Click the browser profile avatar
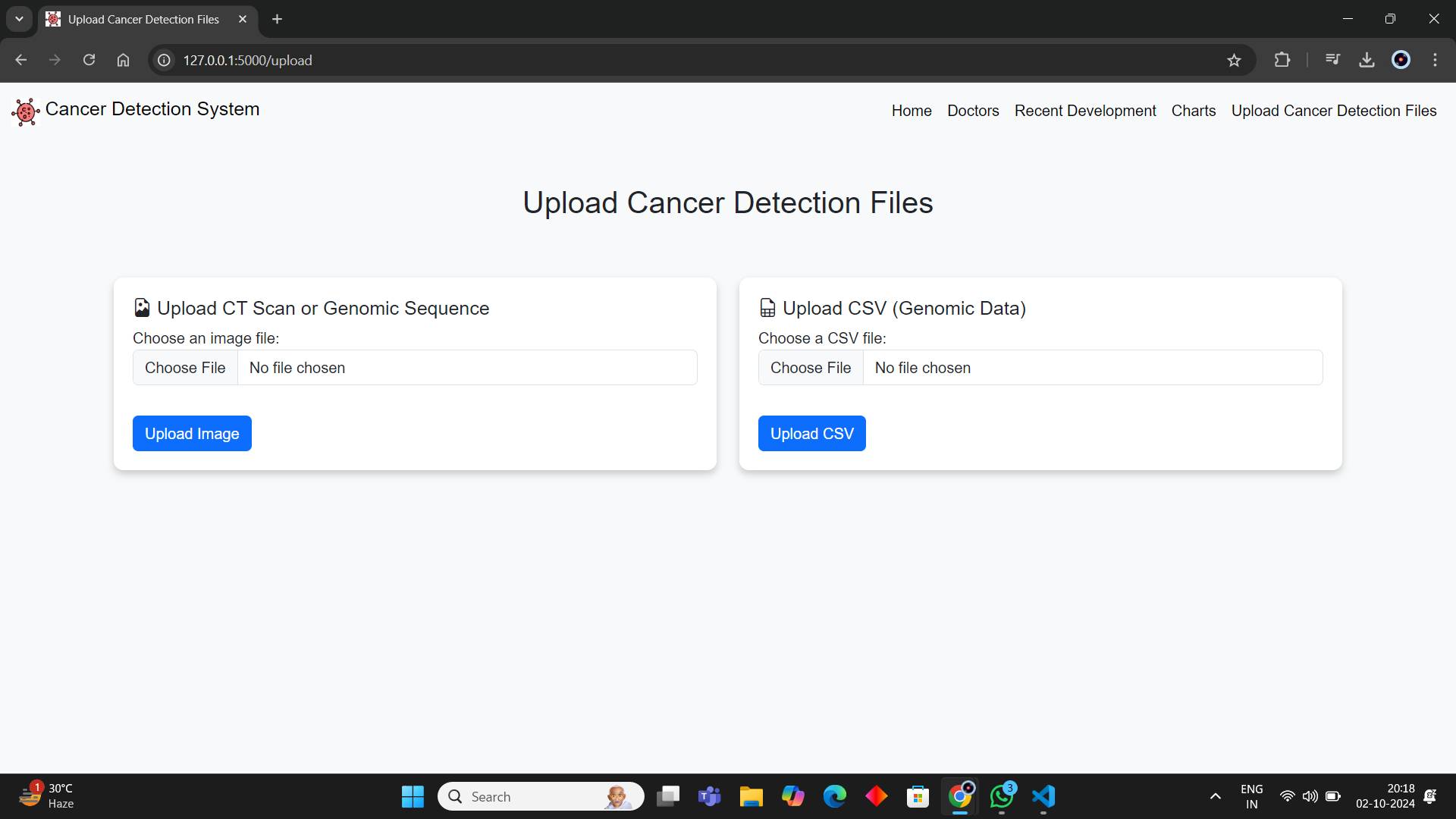This screenshot has height=819, width=1456. [x=1401, y=60]
